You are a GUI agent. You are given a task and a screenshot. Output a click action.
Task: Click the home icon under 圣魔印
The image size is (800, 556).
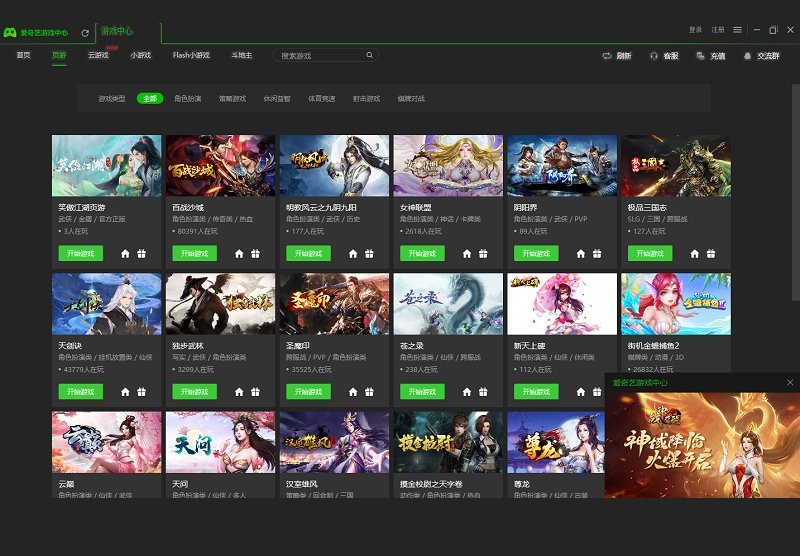[353, 392]
